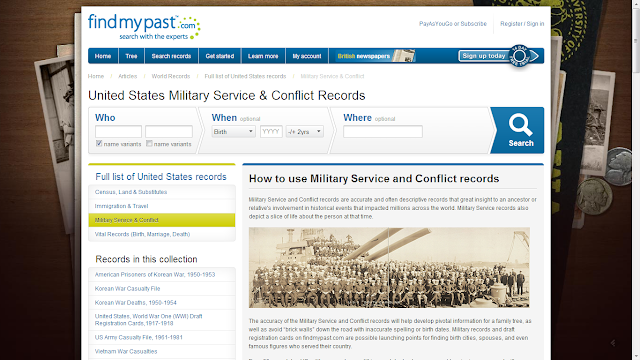Open the +/- 2yrs range dropdown
Image resolution: width=640 pixels, height=360 pixels.
pyautogui.click(x=304, y=131)
